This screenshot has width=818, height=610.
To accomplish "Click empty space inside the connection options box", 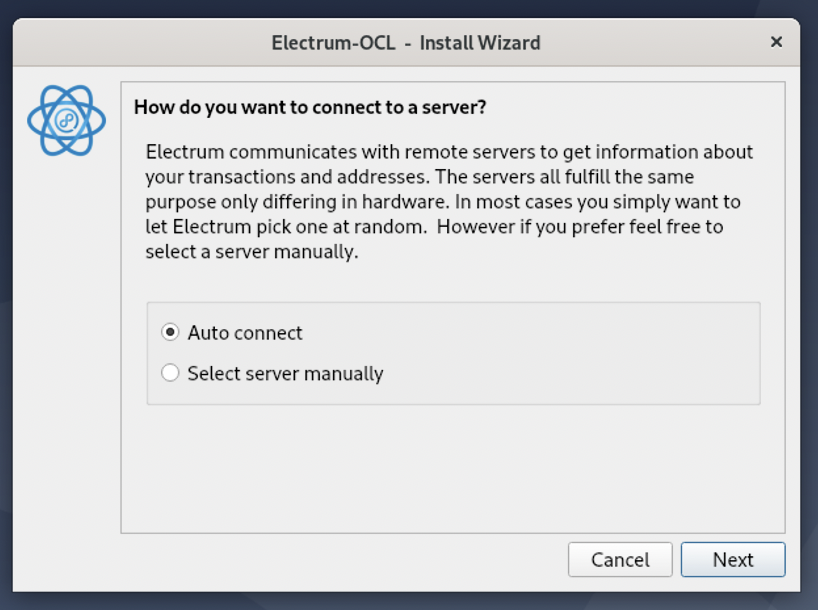I will pos(574,353).
